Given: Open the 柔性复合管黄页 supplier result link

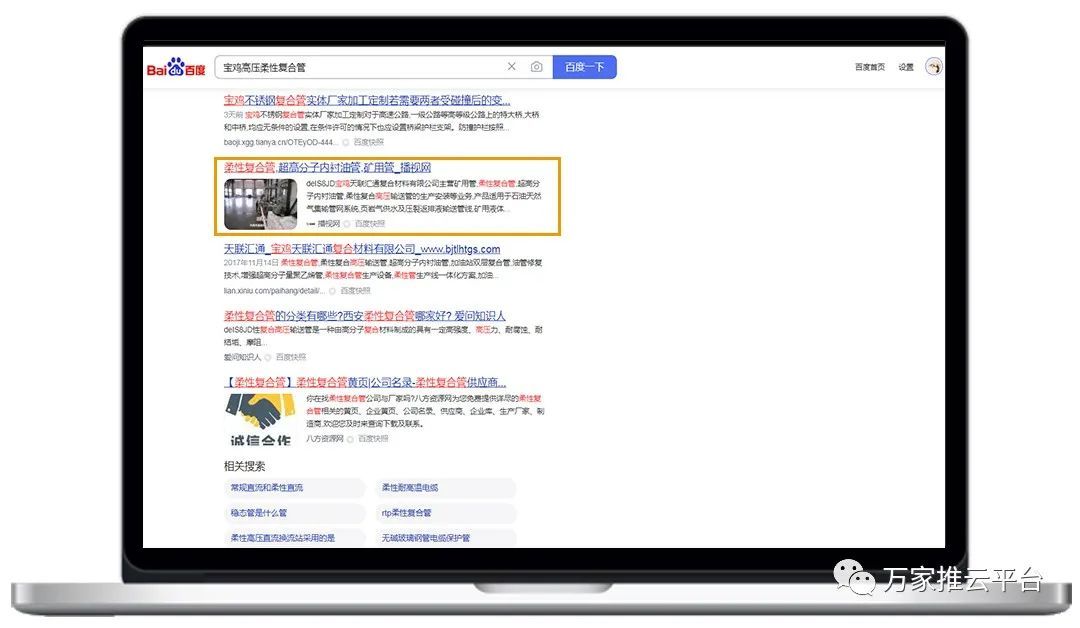Looking at the screenshot, I should [x=364, y=382].
